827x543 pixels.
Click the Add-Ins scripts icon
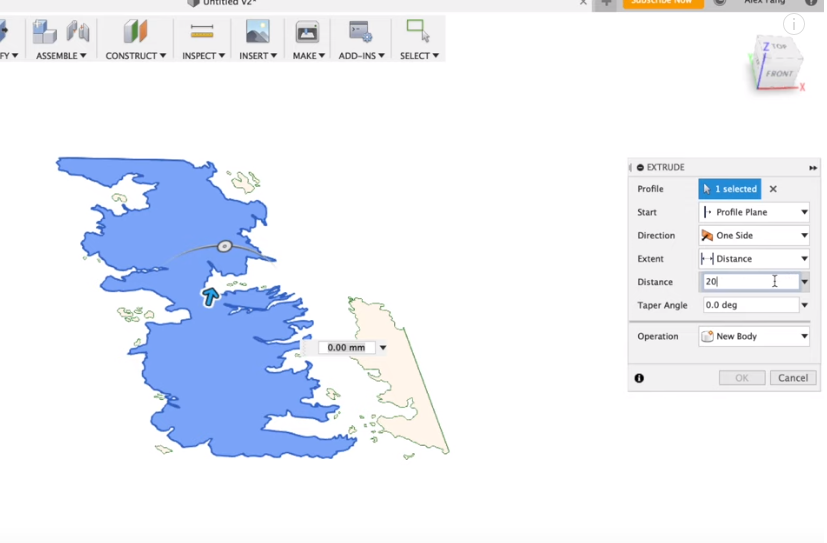pos(361,32)
